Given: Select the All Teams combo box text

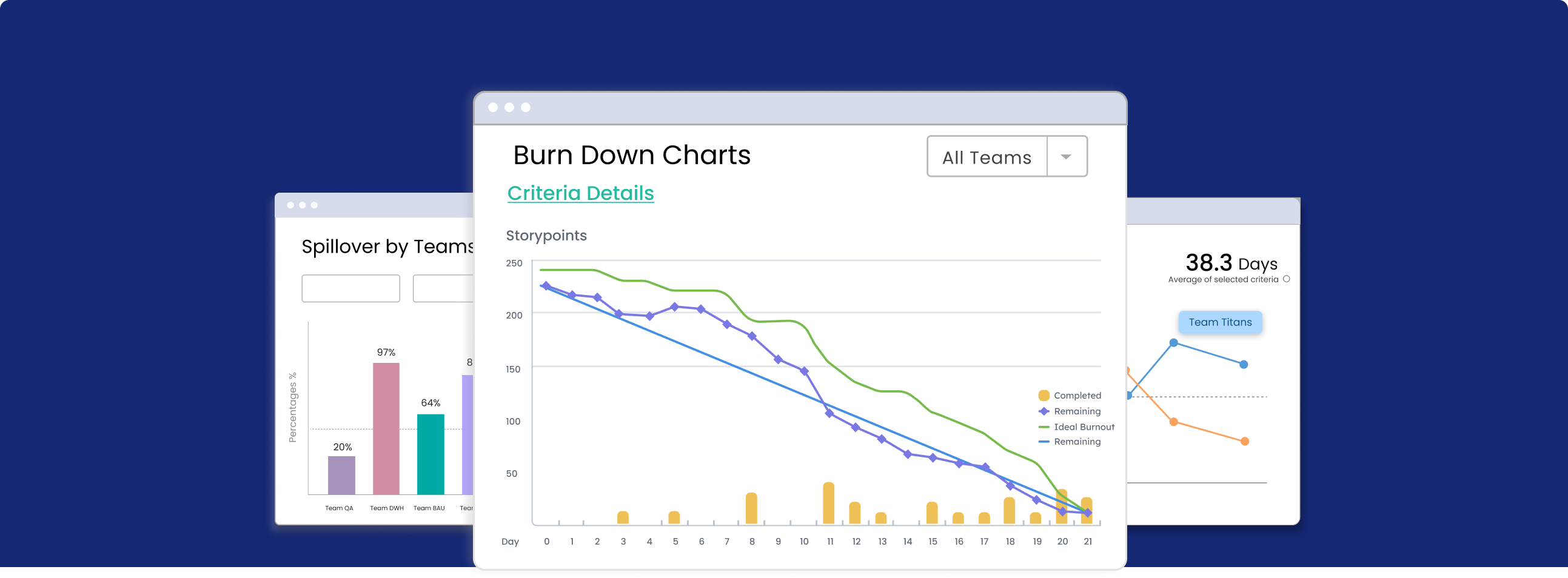Looking at the screenshot, I should (x=986, y=158).
